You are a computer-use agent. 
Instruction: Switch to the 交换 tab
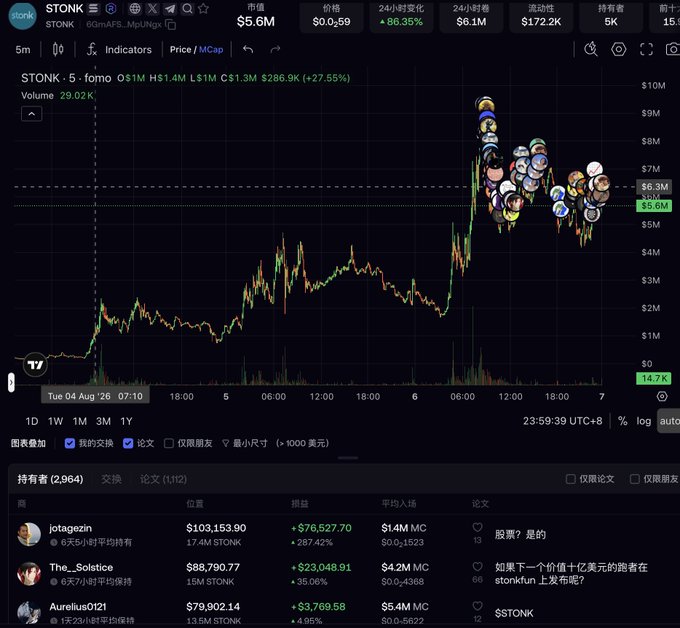click(x=111, y=479)
